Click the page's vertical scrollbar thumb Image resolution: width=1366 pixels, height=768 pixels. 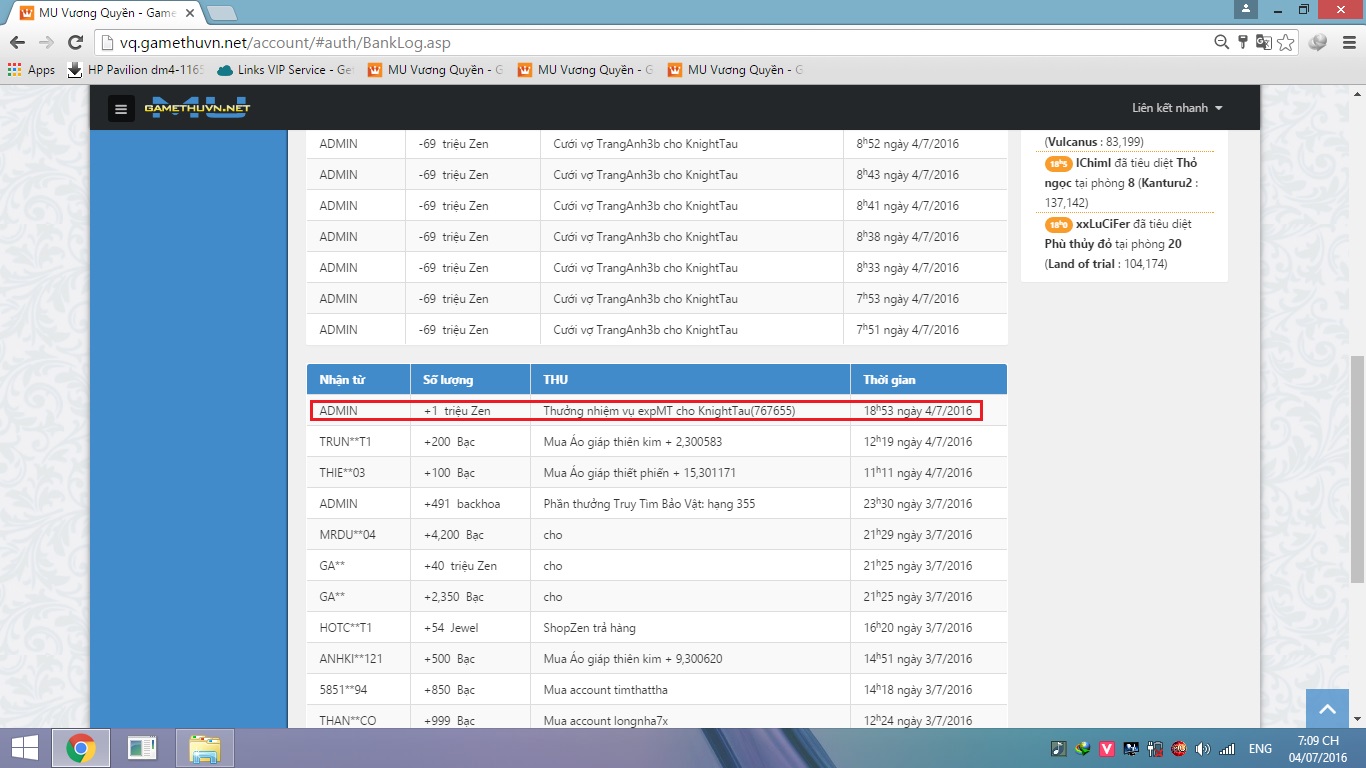[1357, 468]
